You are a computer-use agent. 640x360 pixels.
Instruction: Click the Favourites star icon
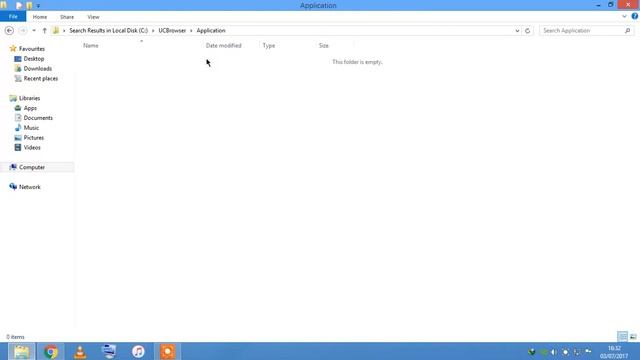click(13, 49)
